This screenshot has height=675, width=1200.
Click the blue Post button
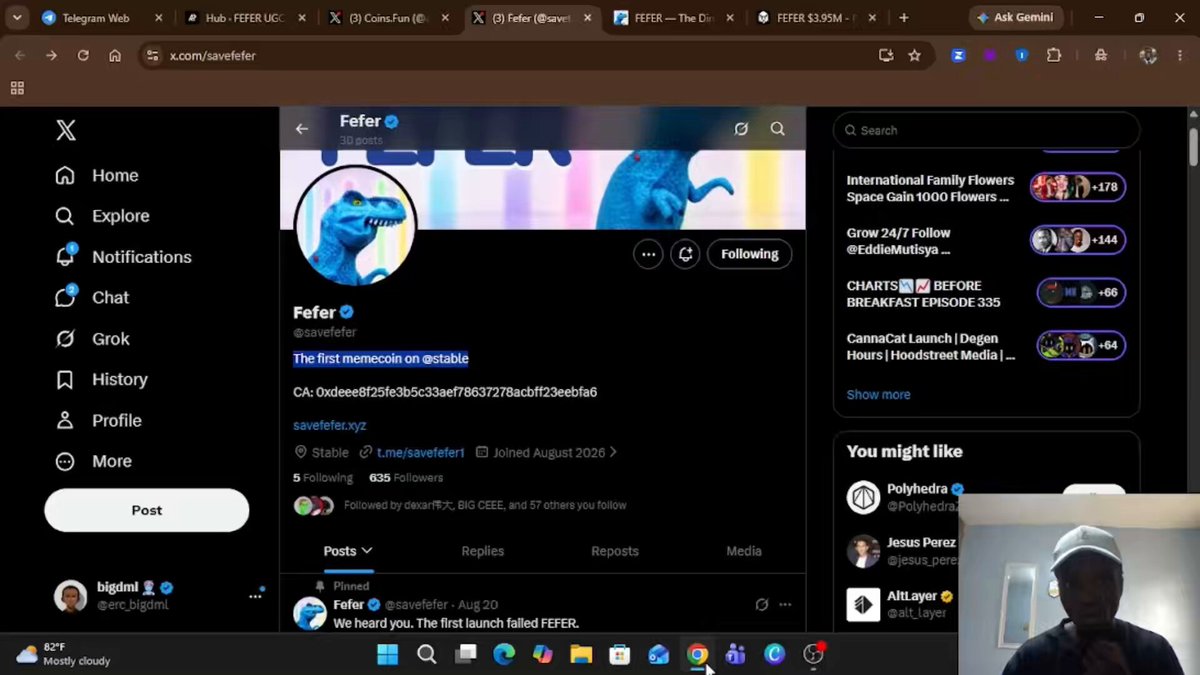pyautogui.click(x=147, y=510)
